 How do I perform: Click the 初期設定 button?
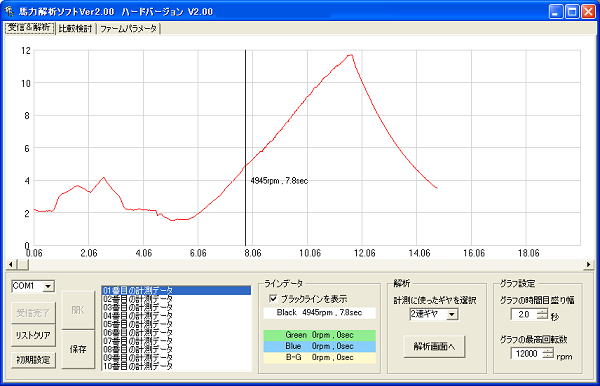(x=33, y=360)
